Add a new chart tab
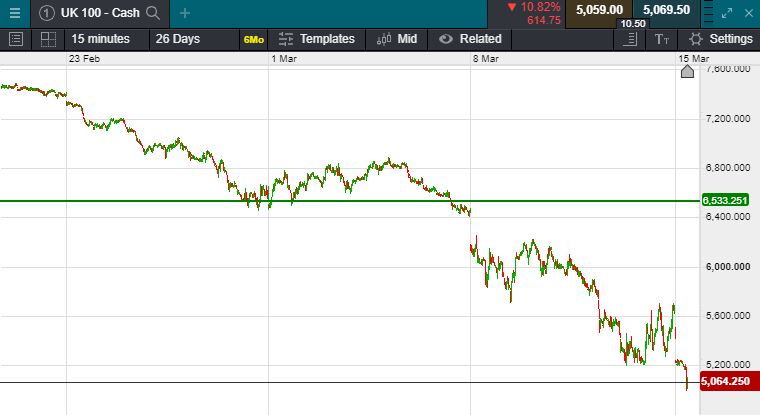This screenshot has height=415, width=760. [185, 13]
